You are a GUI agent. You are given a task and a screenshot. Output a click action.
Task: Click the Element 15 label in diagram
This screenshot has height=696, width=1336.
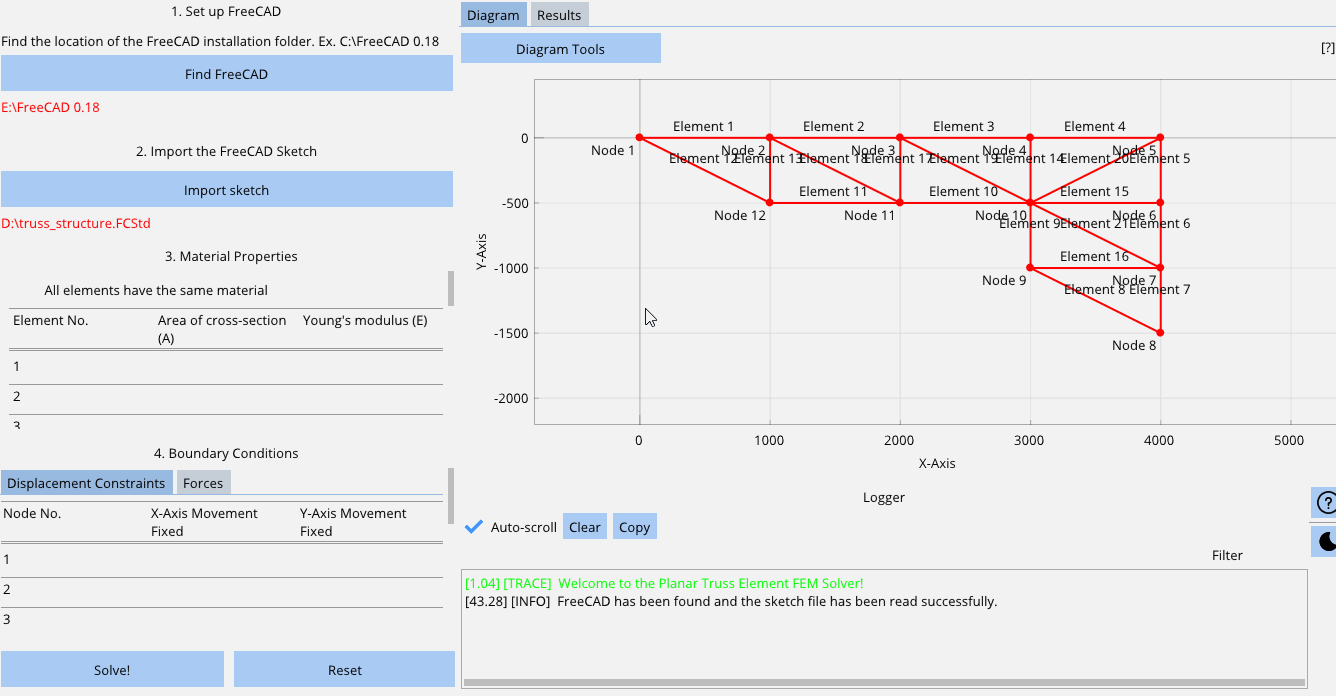(1094, 191)
